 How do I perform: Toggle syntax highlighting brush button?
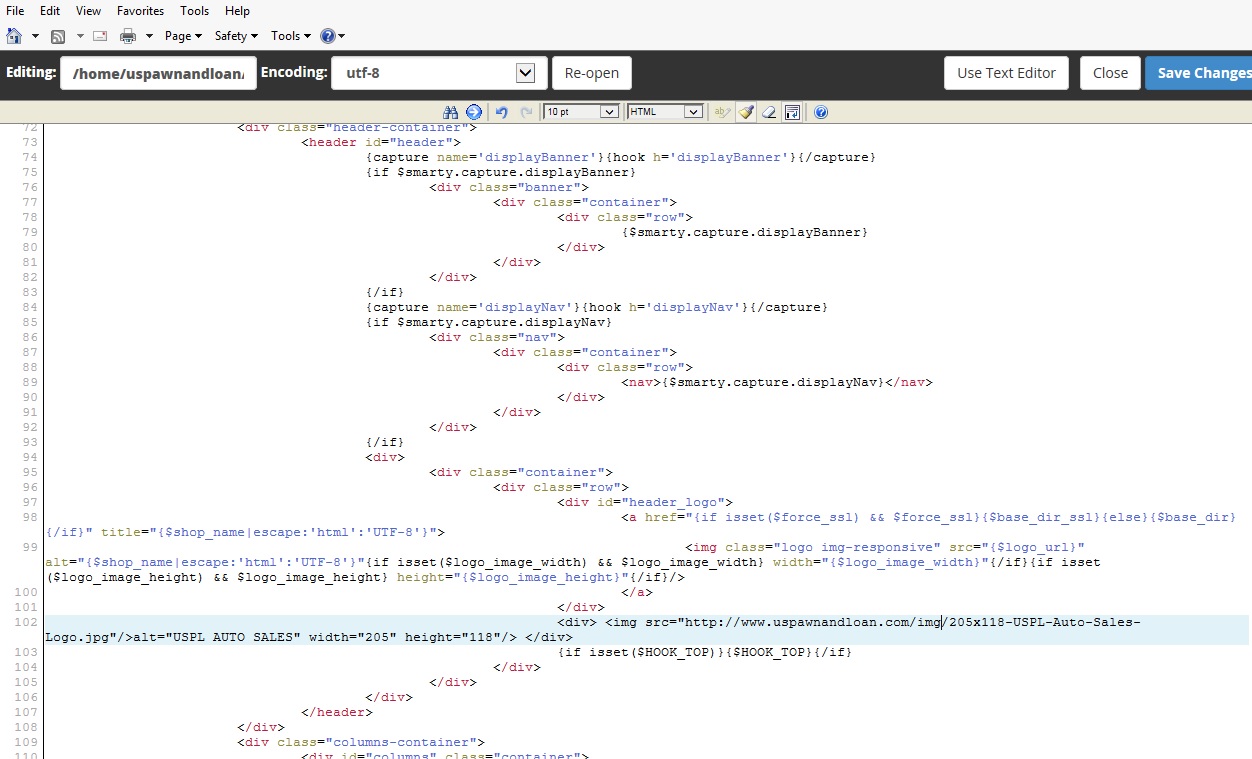point(746,112)
